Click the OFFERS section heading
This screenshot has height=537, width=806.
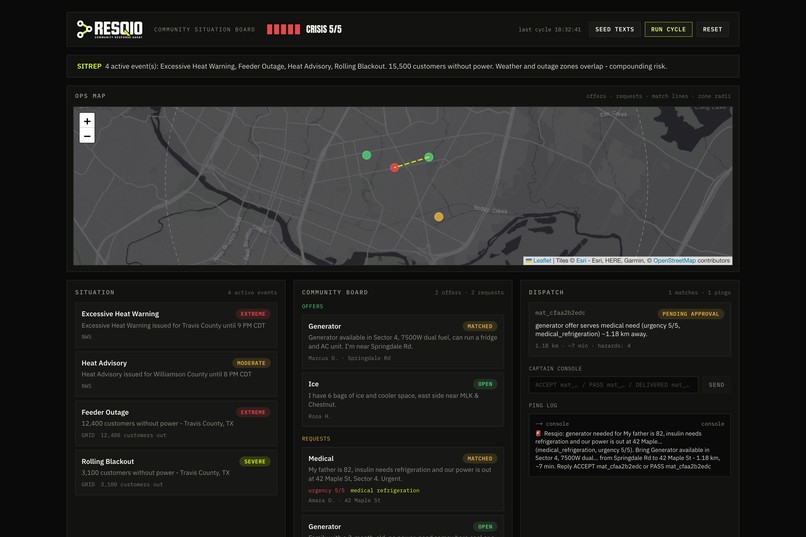[312, 306]
